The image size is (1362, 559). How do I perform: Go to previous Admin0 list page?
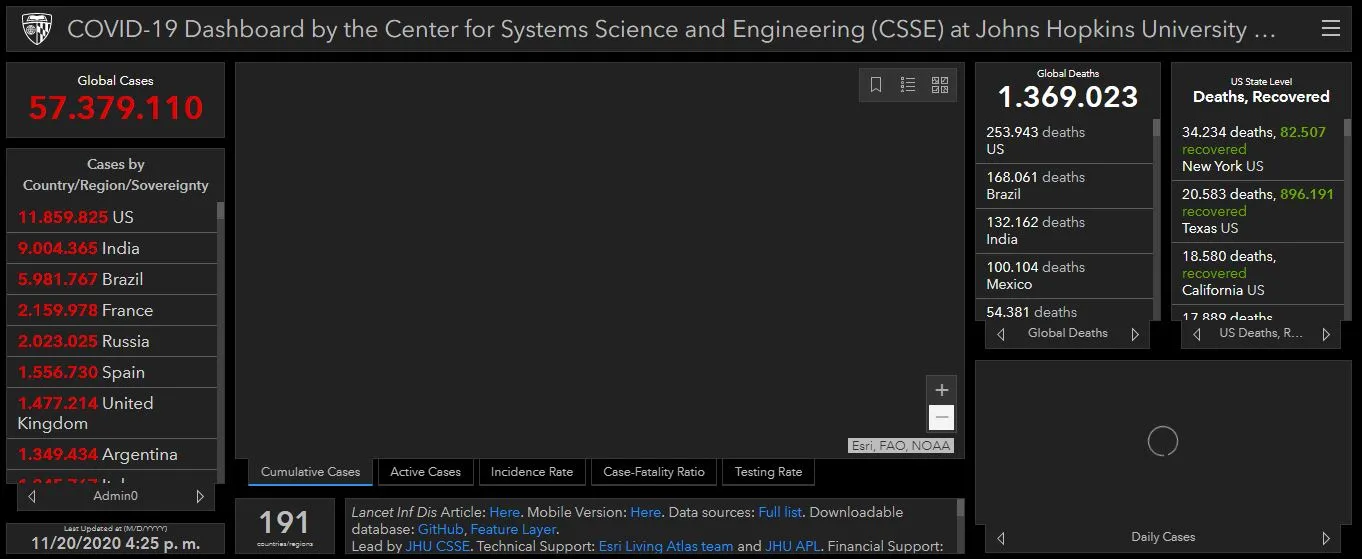click(32, 496)
